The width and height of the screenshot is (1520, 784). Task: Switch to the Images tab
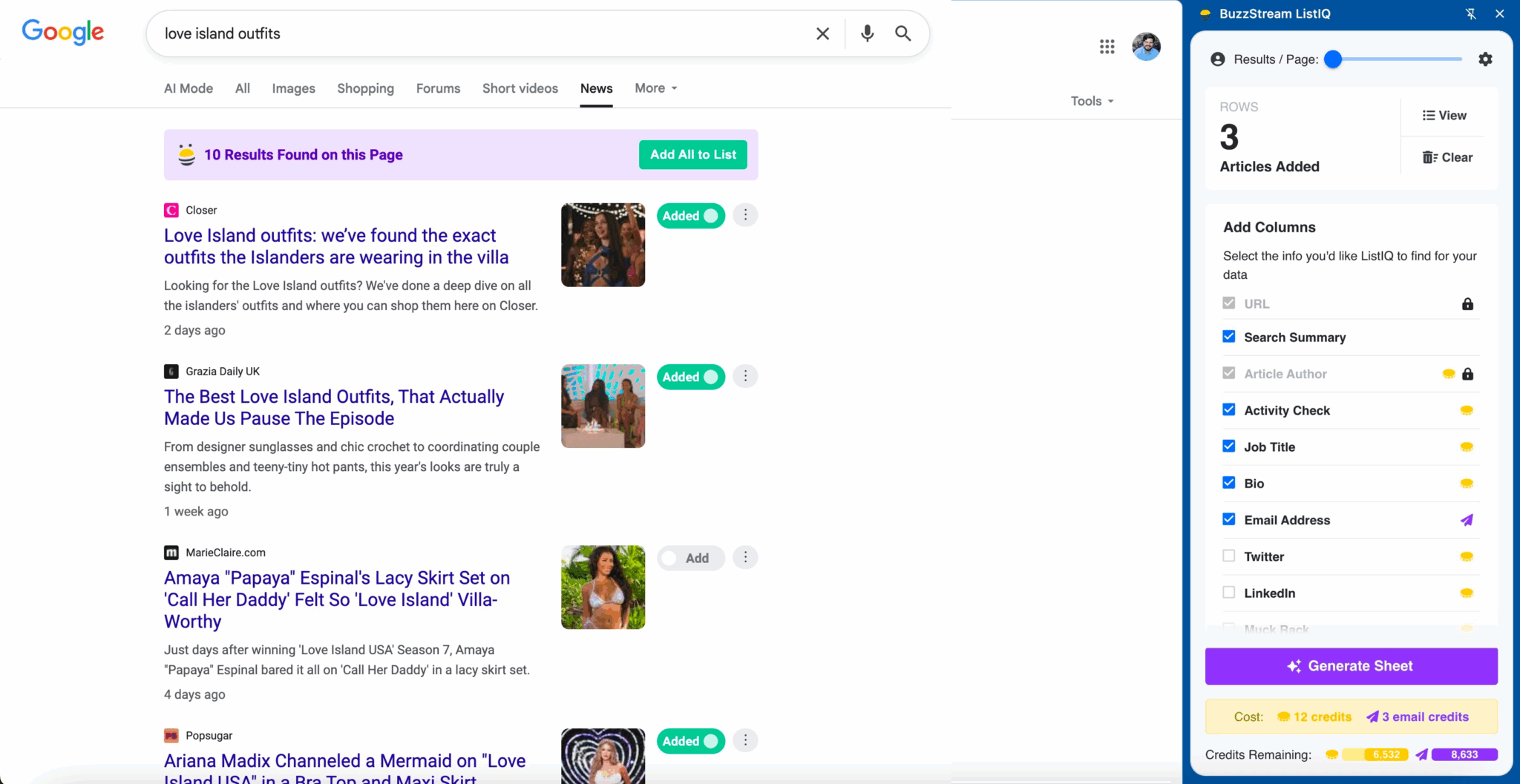pos(293,88)
